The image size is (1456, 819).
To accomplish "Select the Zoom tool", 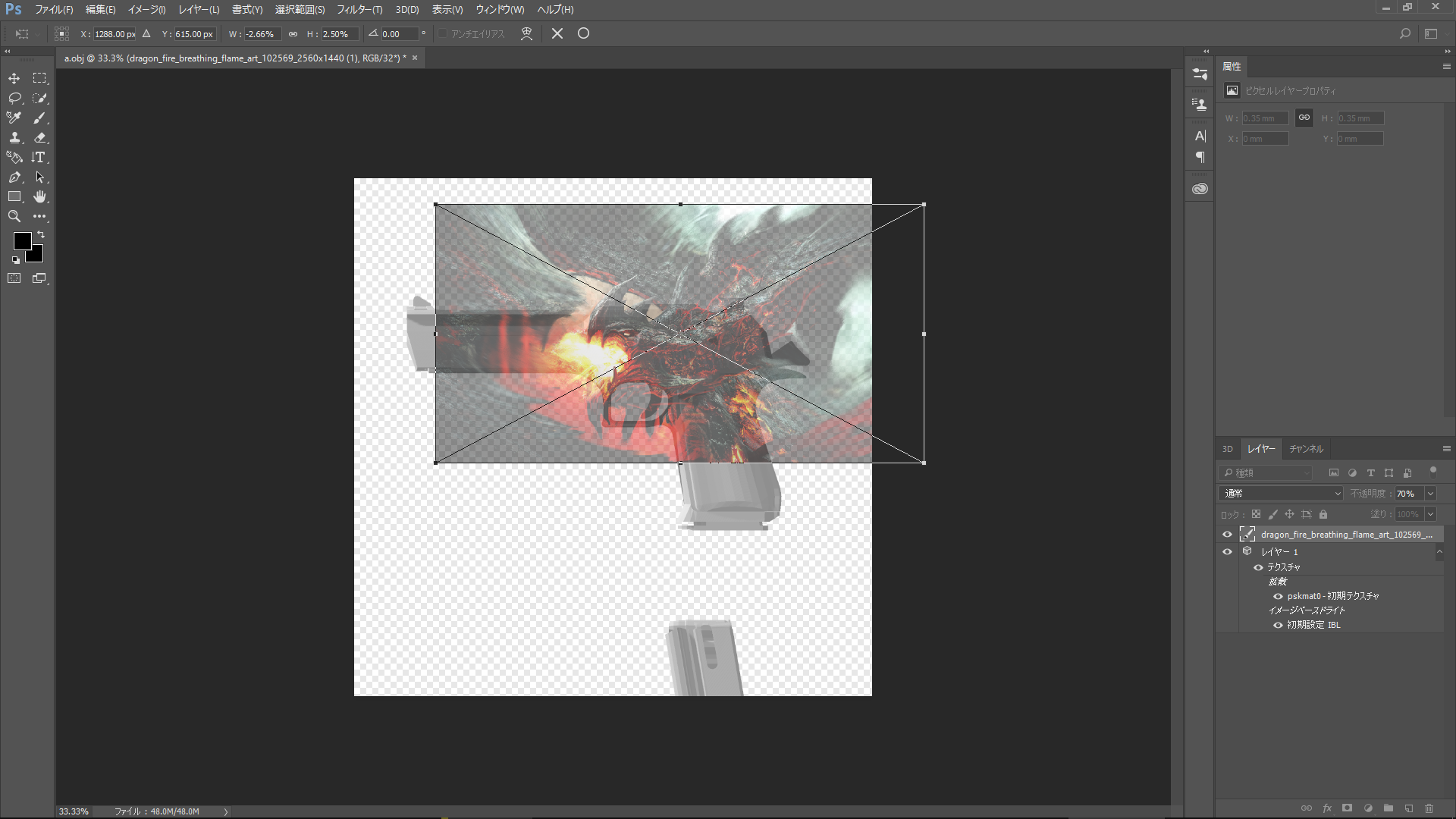I will (x=14, y=216).
